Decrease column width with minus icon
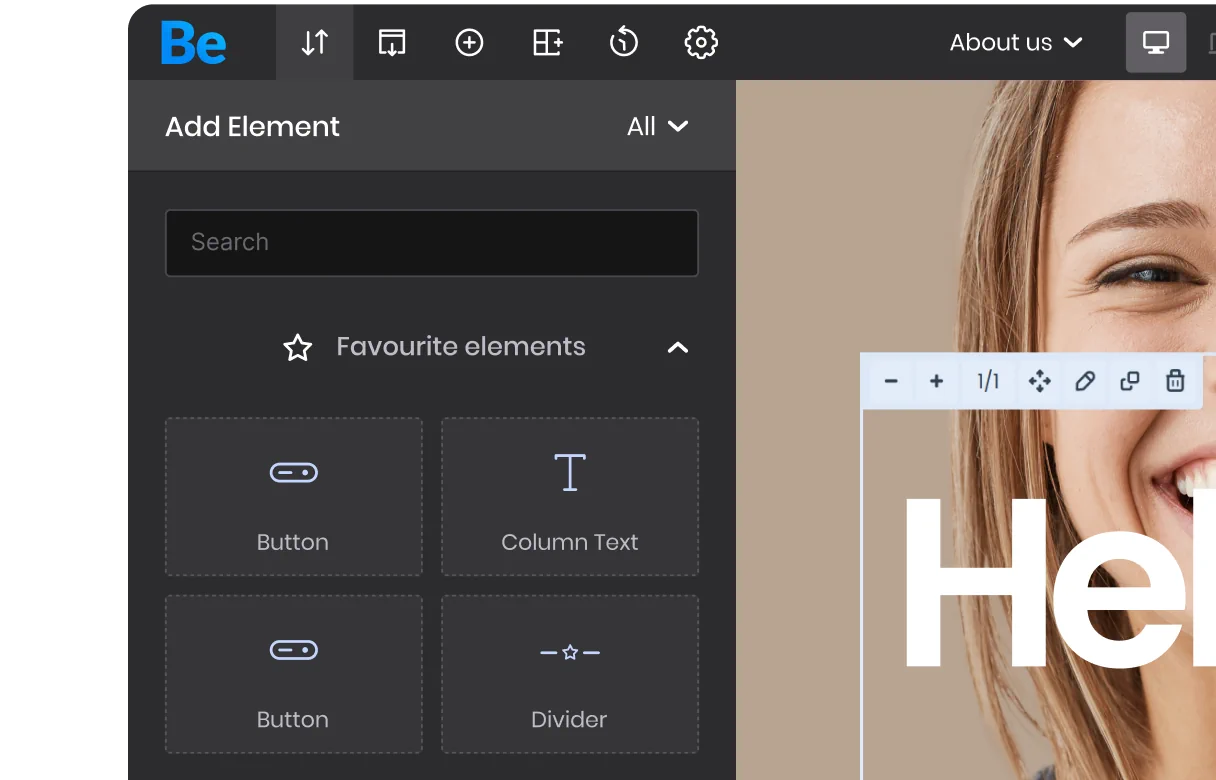 point(891,381)
